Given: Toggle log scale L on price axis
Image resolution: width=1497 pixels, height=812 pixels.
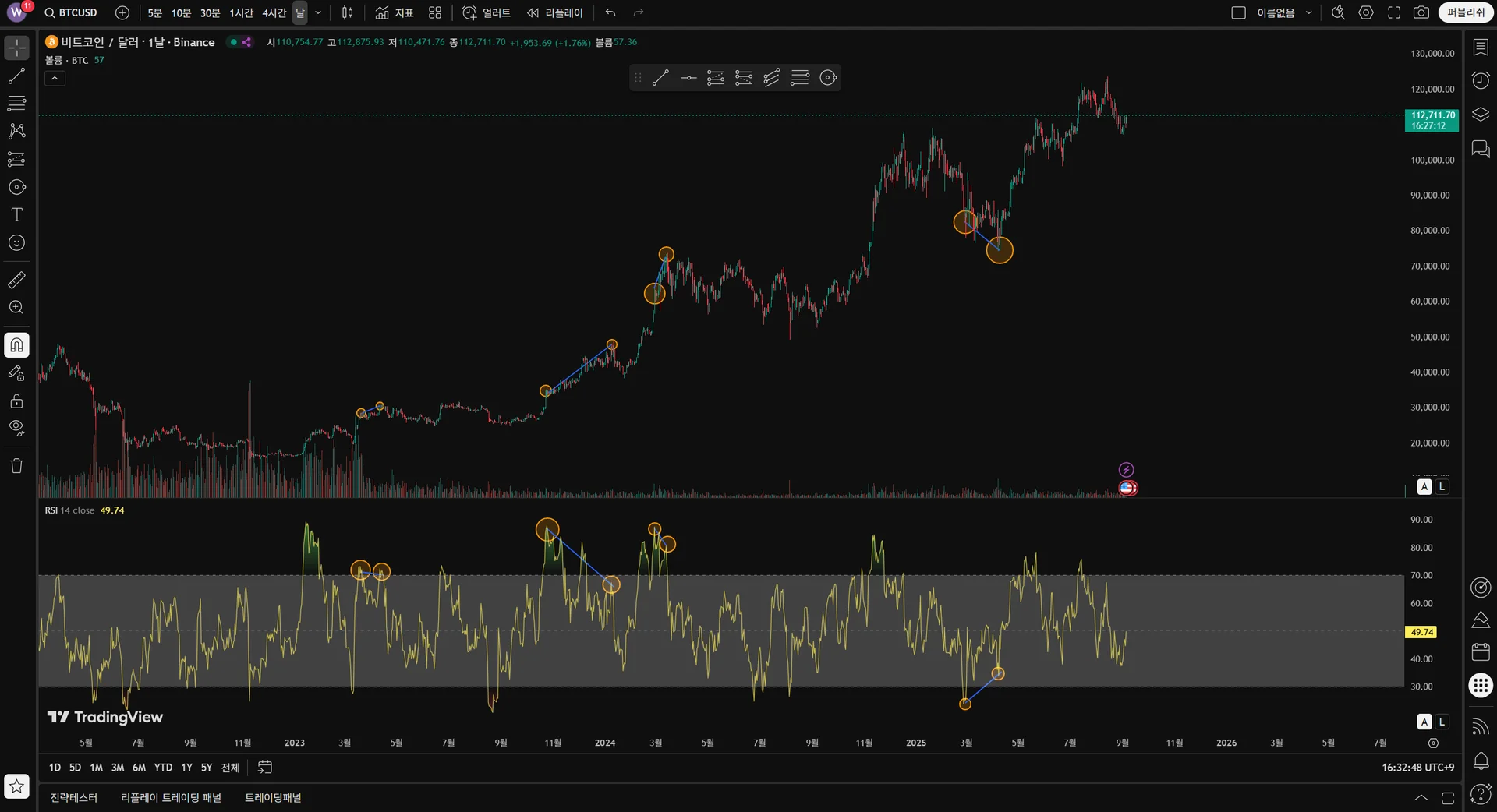Looking at the screenshot, I should [1442, 486].
